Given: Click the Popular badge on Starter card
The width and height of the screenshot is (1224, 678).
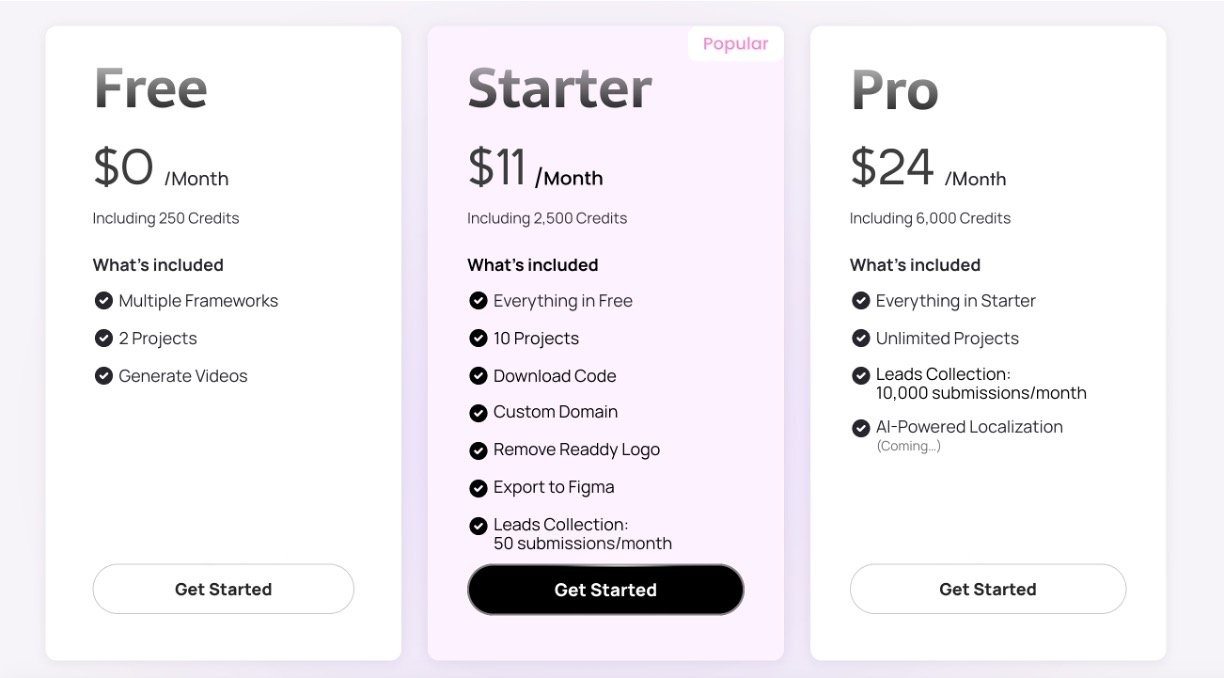Looking at the screenshot, I should click(x=735, y=44).
